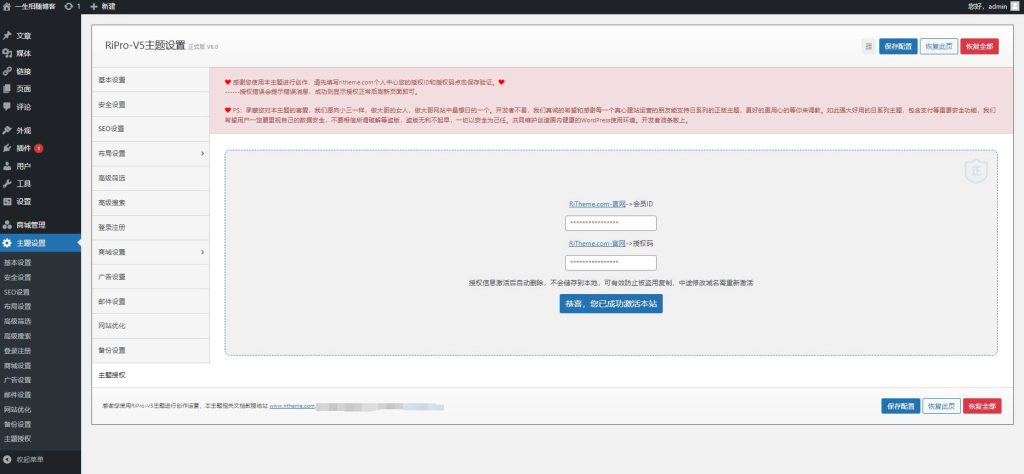This screenshot has height=474, width=1024.
Task: Click the 主题设置 gear icon
Action: (7, 243)
